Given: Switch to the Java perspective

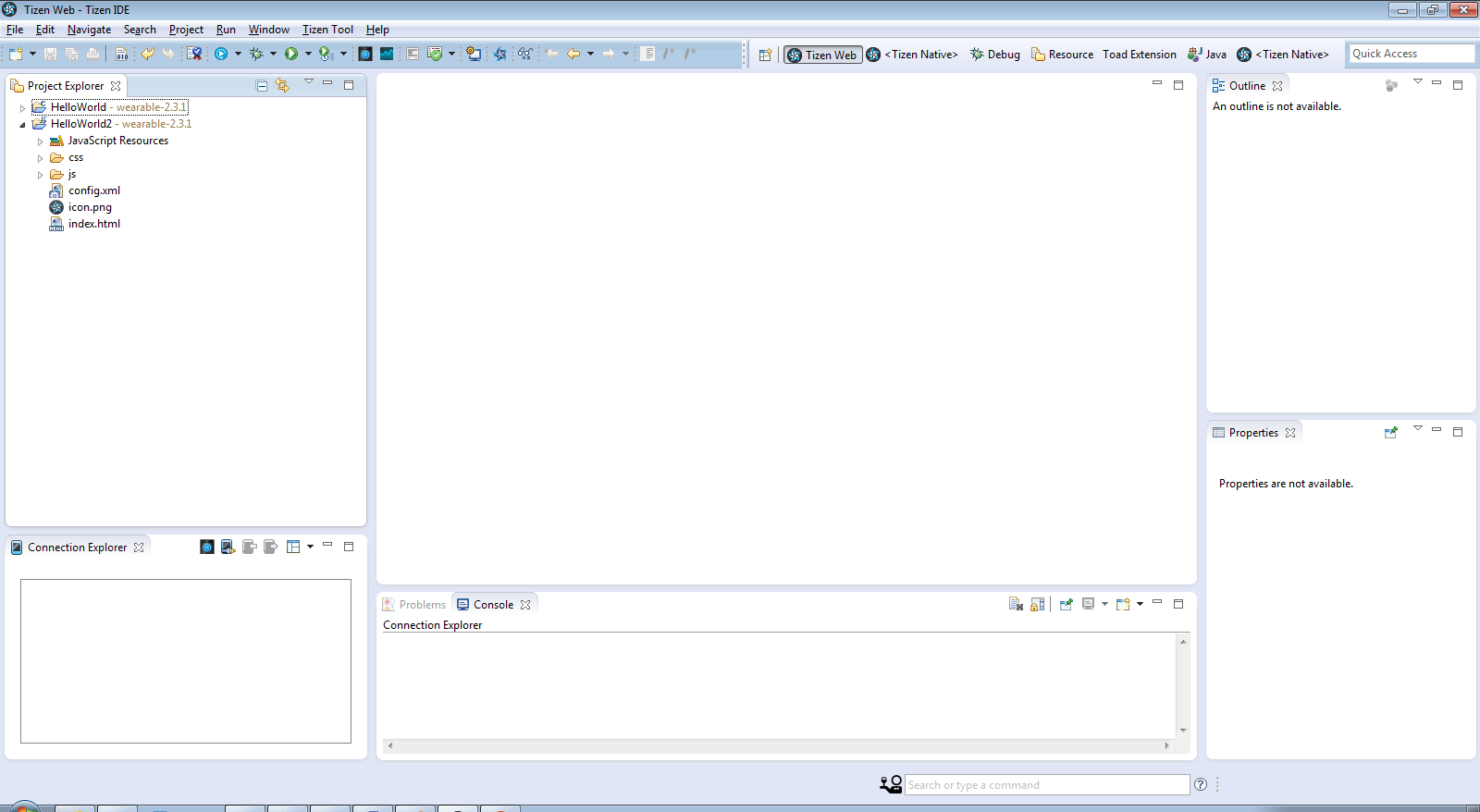Looking at the screenshot, I should 1207,55.
